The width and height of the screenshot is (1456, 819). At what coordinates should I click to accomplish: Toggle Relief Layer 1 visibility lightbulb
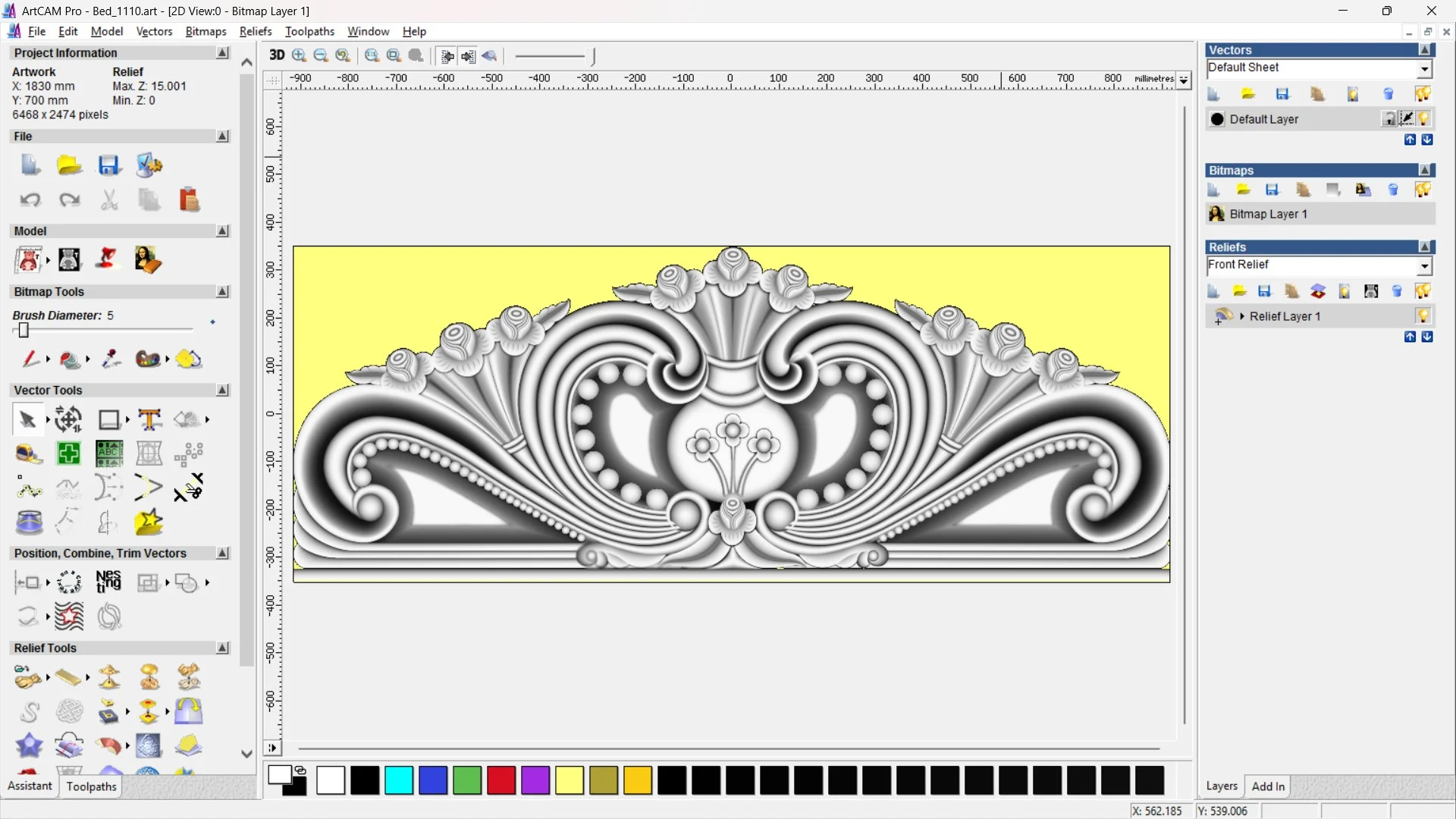click(x=1423, y=316)
